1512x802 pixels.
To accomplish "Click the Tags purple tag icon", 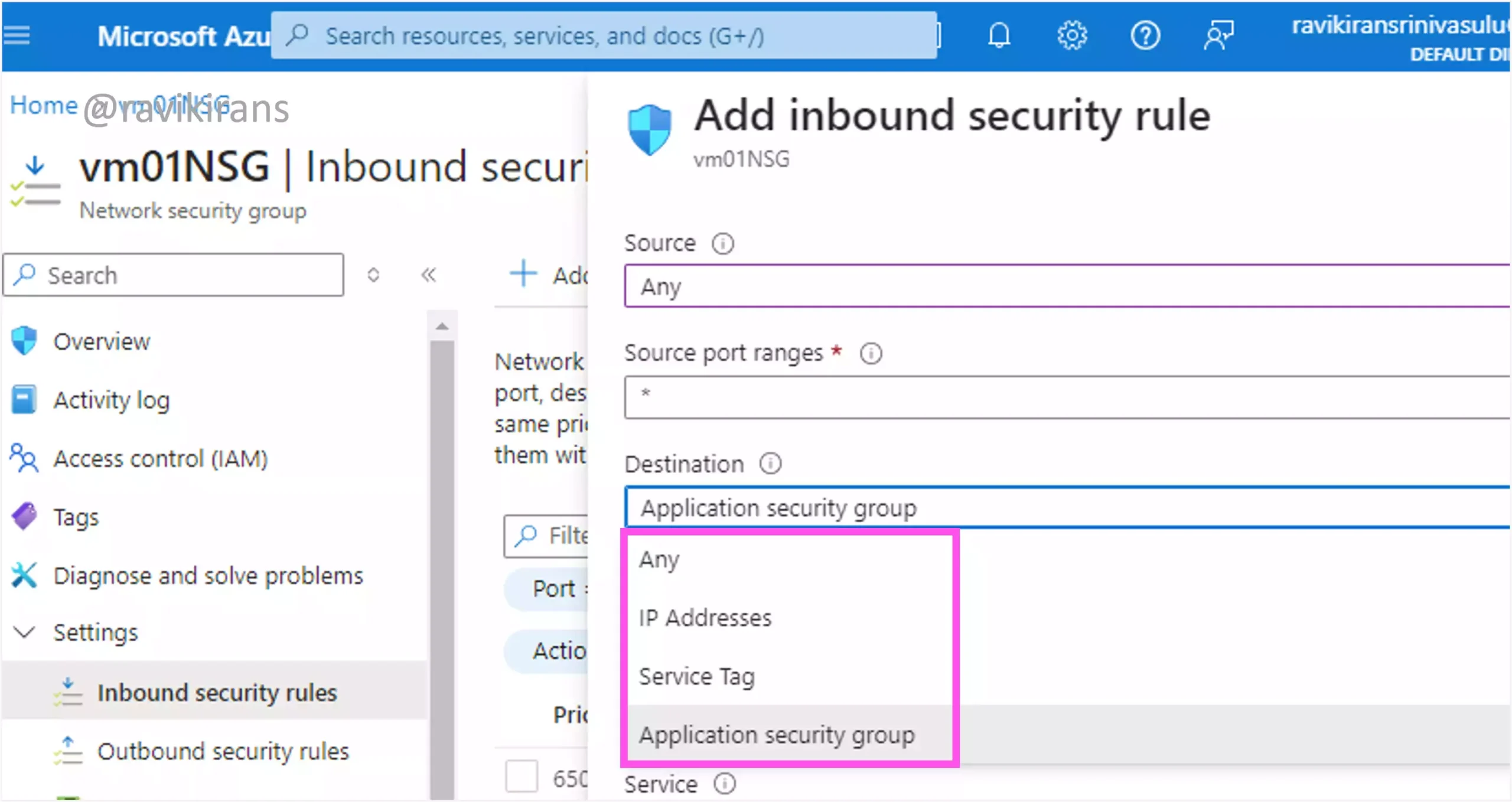I will pyautogui.click(x=24, y=517).
